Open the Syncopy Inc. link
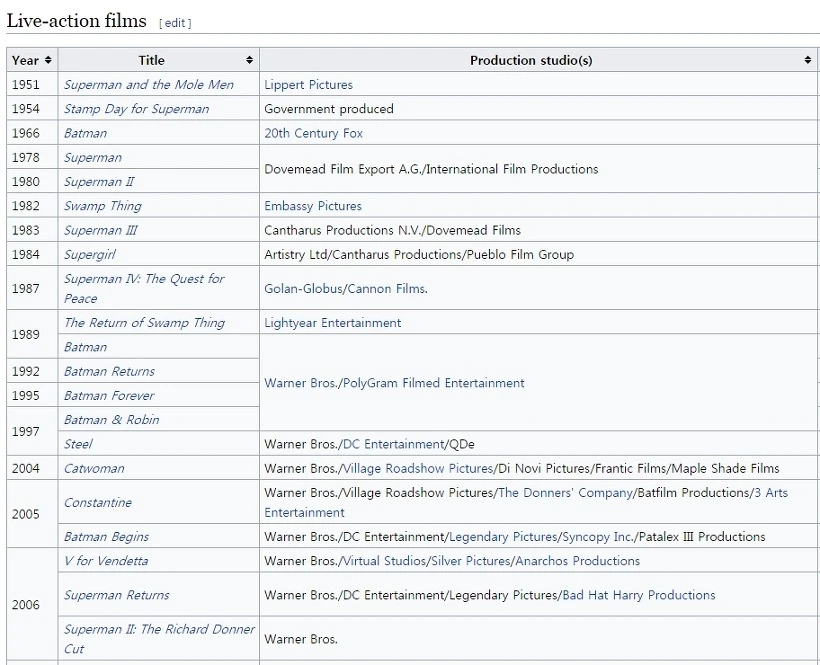Screen dimensions: 820x665 click(x=597, y=537)
